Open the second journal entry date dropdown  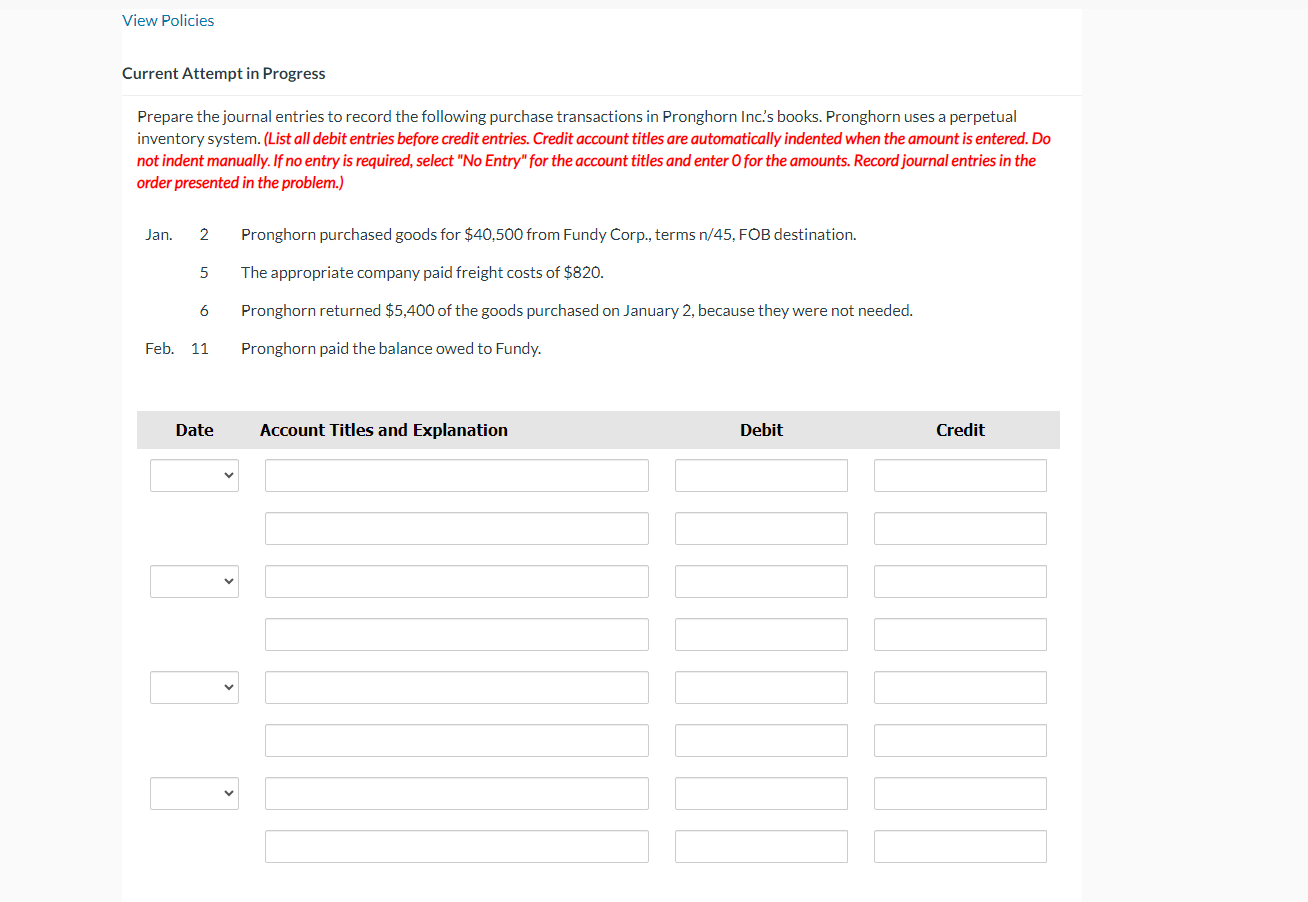(194, 581)
